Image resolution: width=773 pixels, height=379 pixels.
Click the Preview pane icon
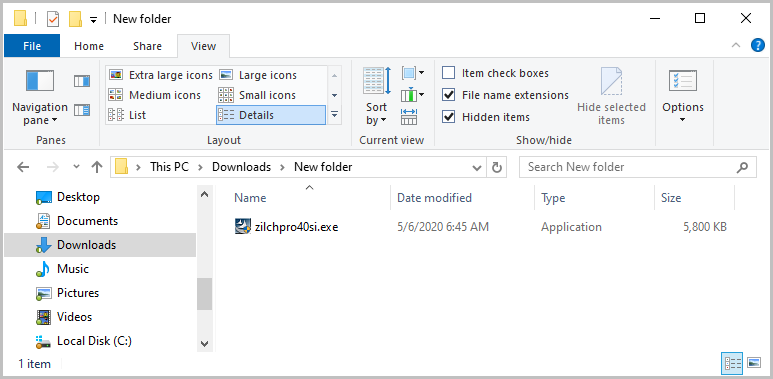pyautogui.click(x=82, y=81)
